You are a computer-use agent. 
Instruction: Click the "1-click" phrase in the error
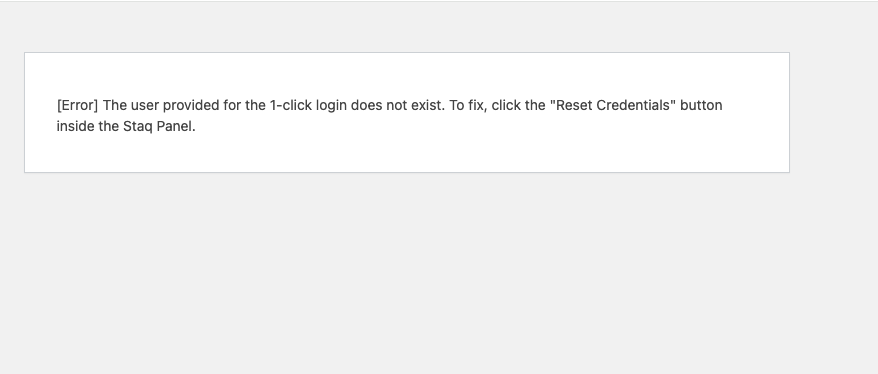point(291,105)
